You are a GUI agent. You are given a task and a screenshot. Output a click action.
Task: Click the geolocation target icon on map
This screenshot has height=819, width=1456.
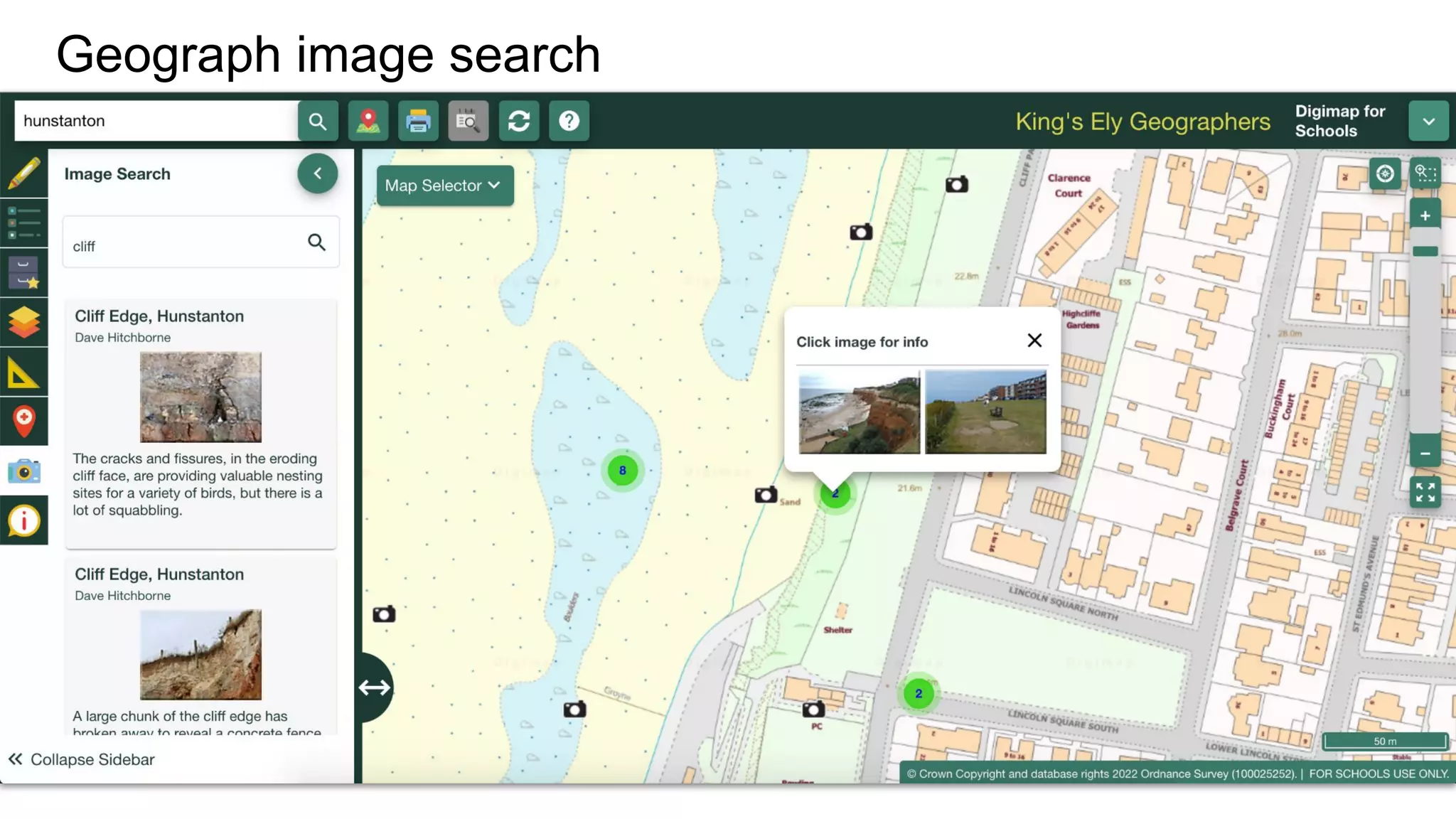(1385, 173)
